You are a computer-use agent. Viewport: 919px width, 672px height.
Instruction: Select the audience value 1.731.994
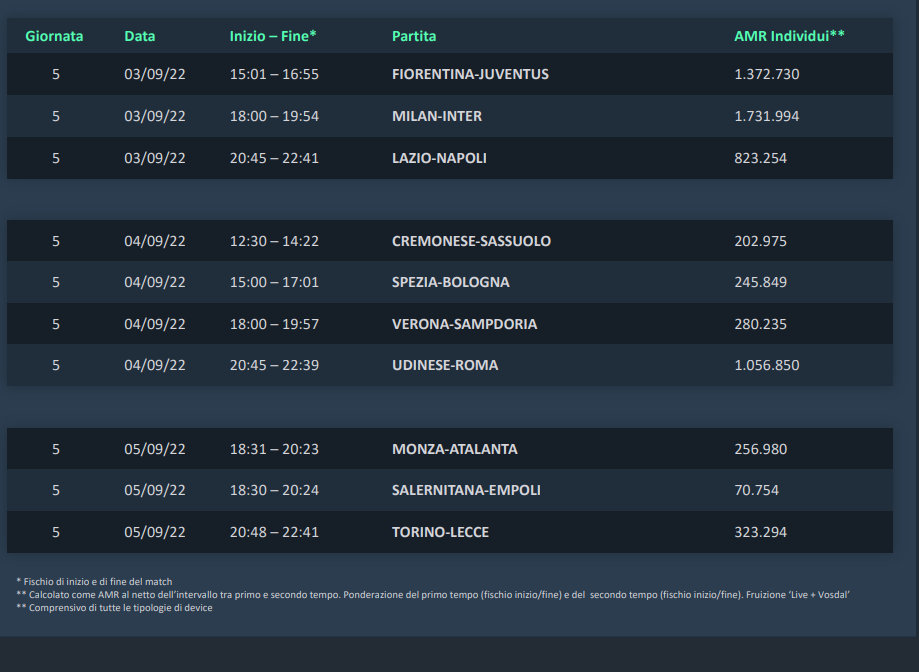coord(767,116)
